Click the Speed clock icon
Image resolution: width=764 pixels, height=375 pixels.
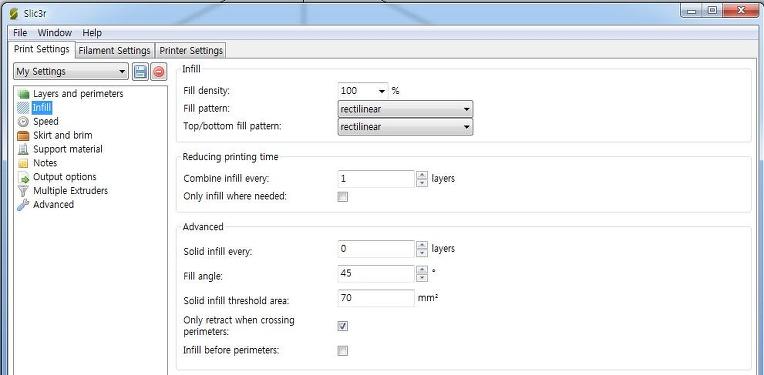23,122
